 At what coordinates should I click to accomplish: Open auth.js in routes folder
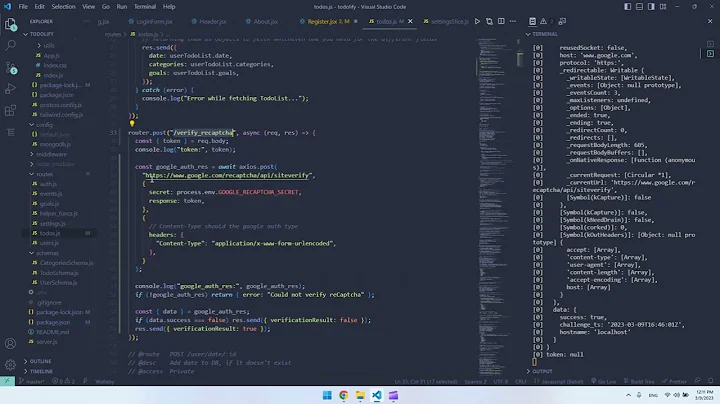tap(48, 184)
